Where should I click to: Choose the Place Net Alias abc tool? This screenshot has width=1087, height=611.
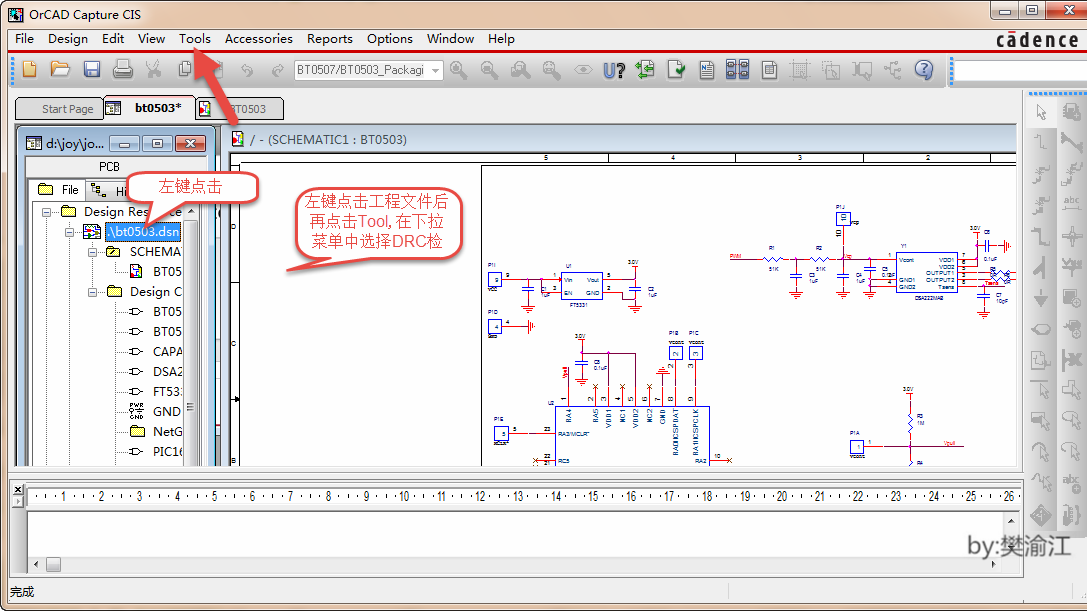click(x=1072, y=203)
